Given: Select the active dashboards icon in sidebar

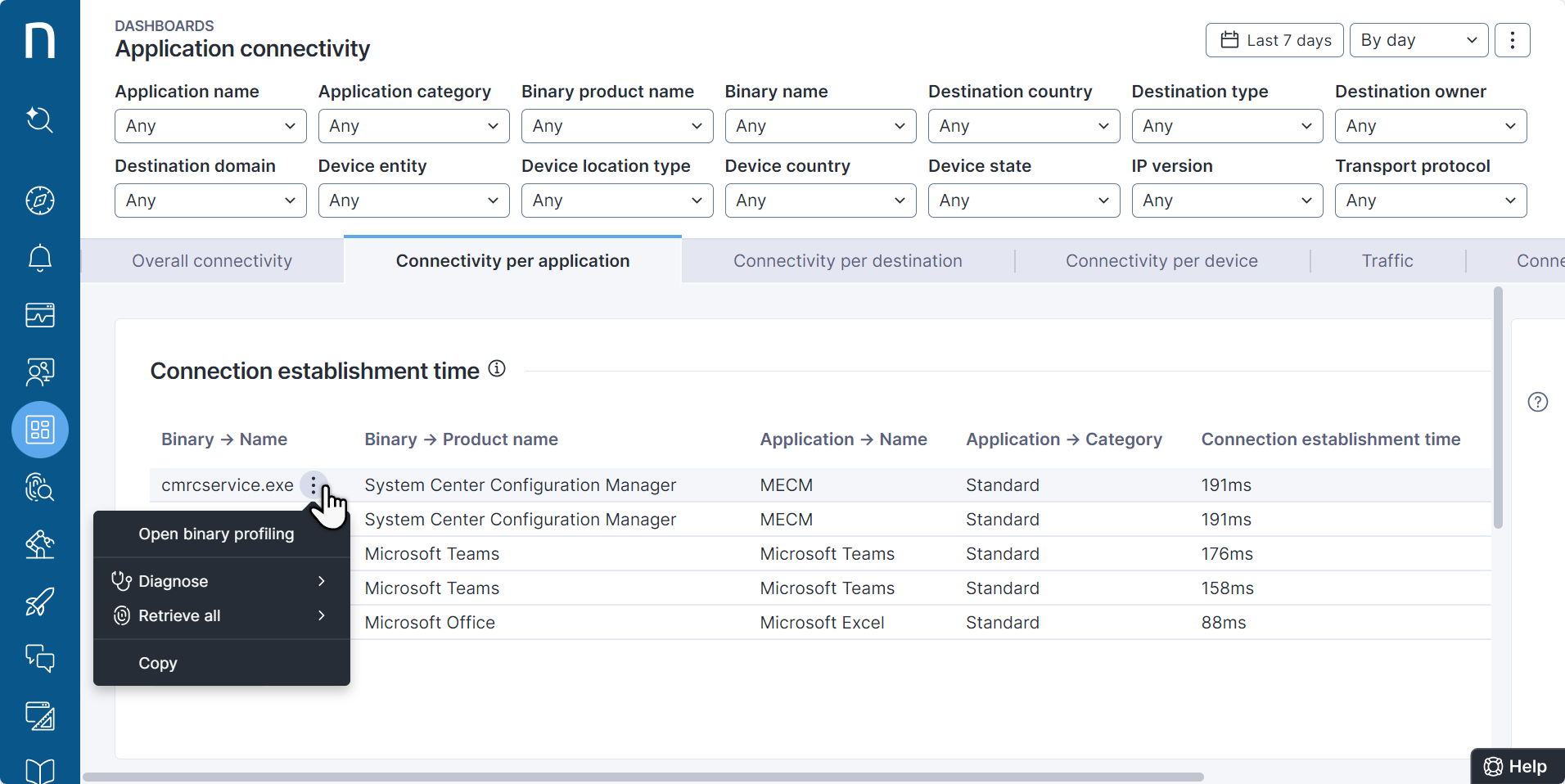Looking at the screenshot, I should click(40, 430).
